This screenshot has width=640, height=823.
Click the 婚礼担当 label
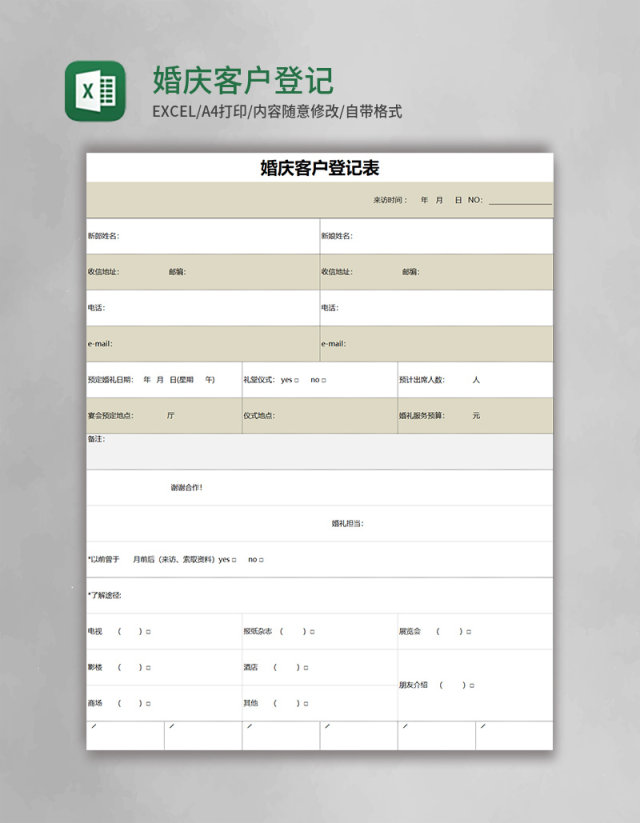348,523
